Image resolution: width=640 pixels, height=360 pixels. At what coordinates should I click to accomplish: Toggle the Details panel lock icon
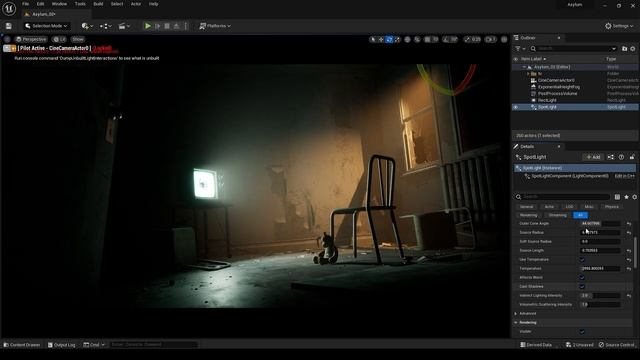point(632,157)
